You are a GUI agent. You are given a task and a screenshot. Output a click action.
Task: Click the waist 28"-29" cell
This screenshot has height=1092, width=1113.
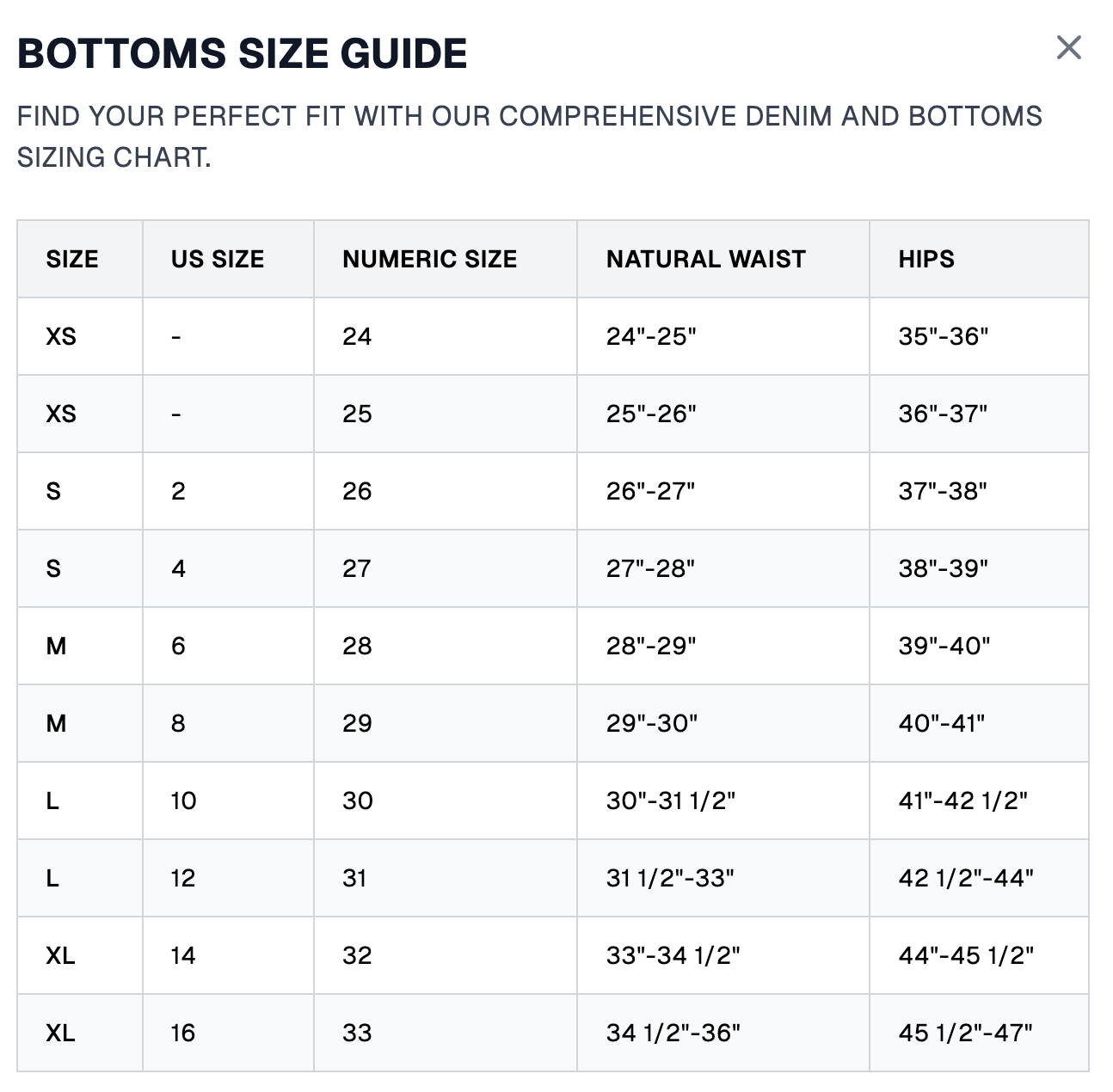click(x=651, y=646)
